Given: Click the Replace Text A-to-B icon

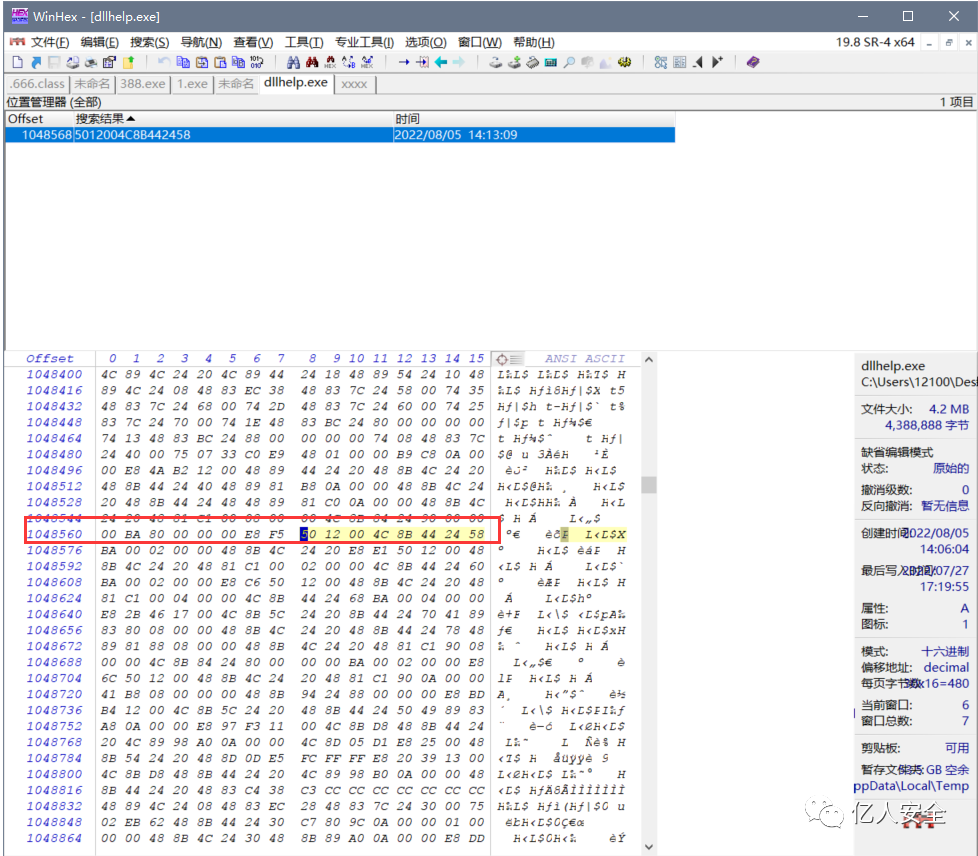Looking at the screenshot, I should [x=348, y=62].
